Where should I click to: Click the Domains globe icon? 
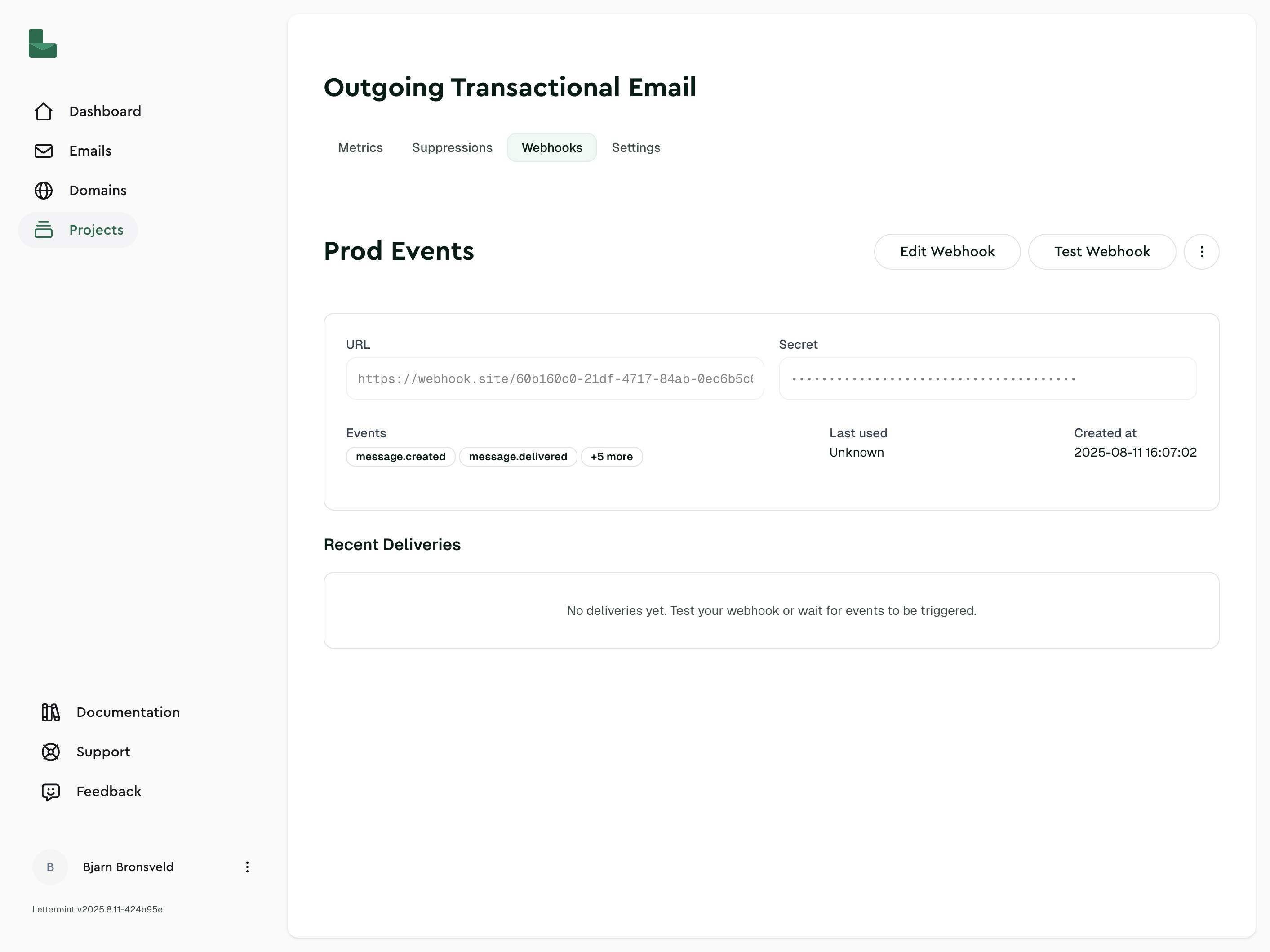tap(44, 191)
